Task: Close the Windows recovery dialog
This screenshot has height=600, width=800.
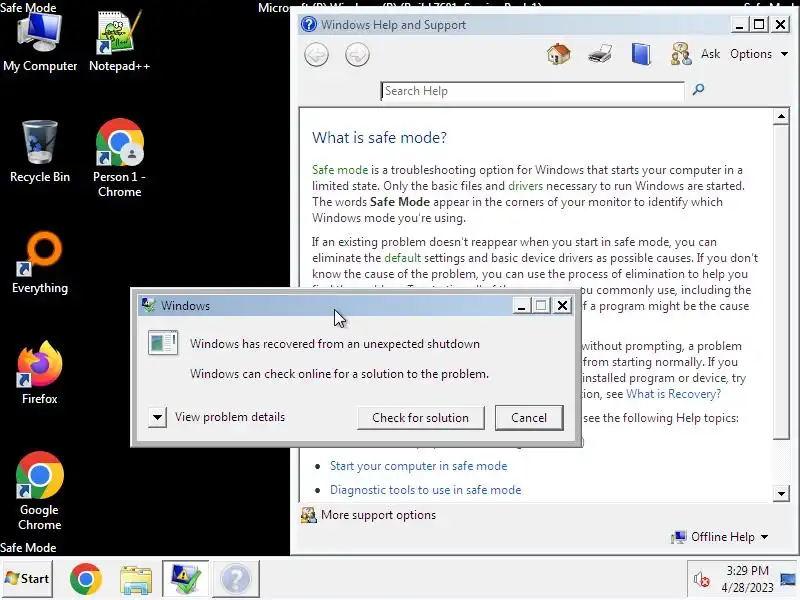Action: [x=562, y=306]
